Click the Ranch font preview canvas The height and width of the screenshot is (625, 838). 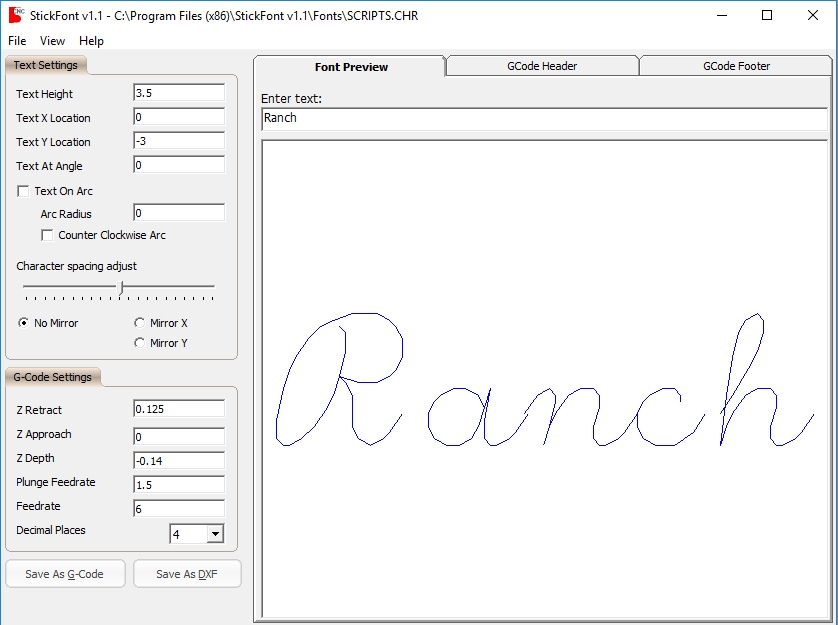pos(545,379)
